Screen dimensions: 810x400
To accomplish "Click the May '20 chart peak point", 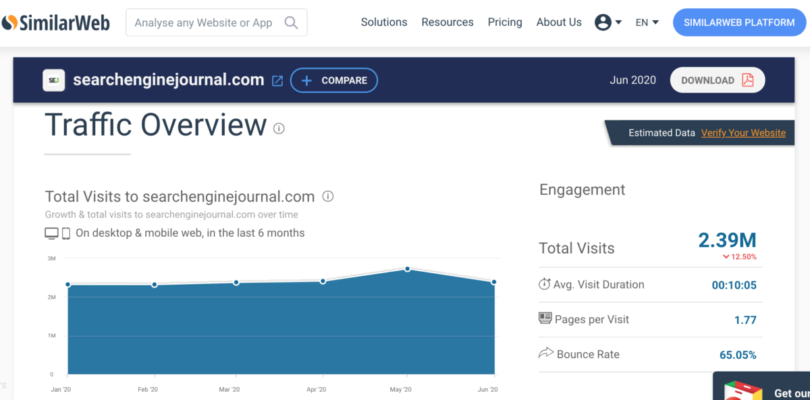I will pyautogui.click(x=408, y=269).
